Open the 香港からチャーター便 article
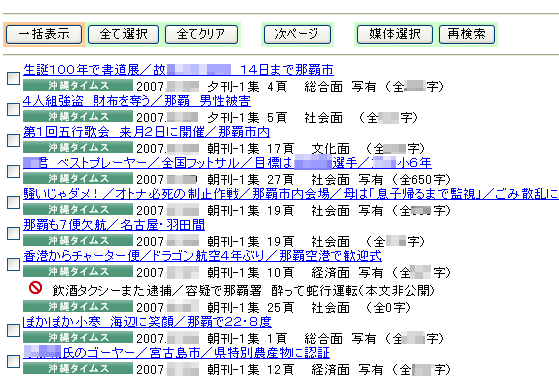The width and height of the screenshot is (559, 377). click(202, 256)
